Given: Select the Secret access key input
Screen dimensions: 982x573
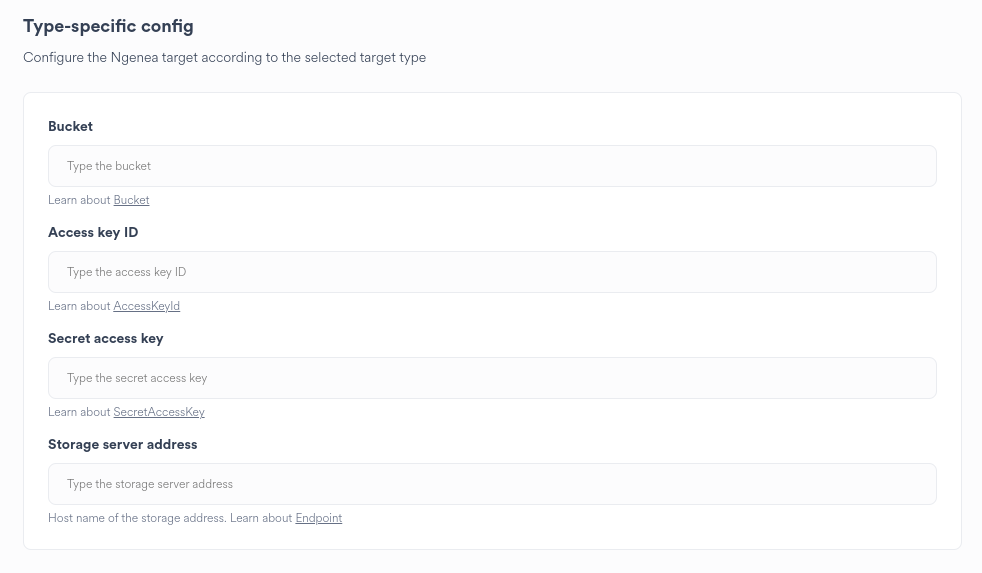Looking at the screenshot, I should click(492, 378).
